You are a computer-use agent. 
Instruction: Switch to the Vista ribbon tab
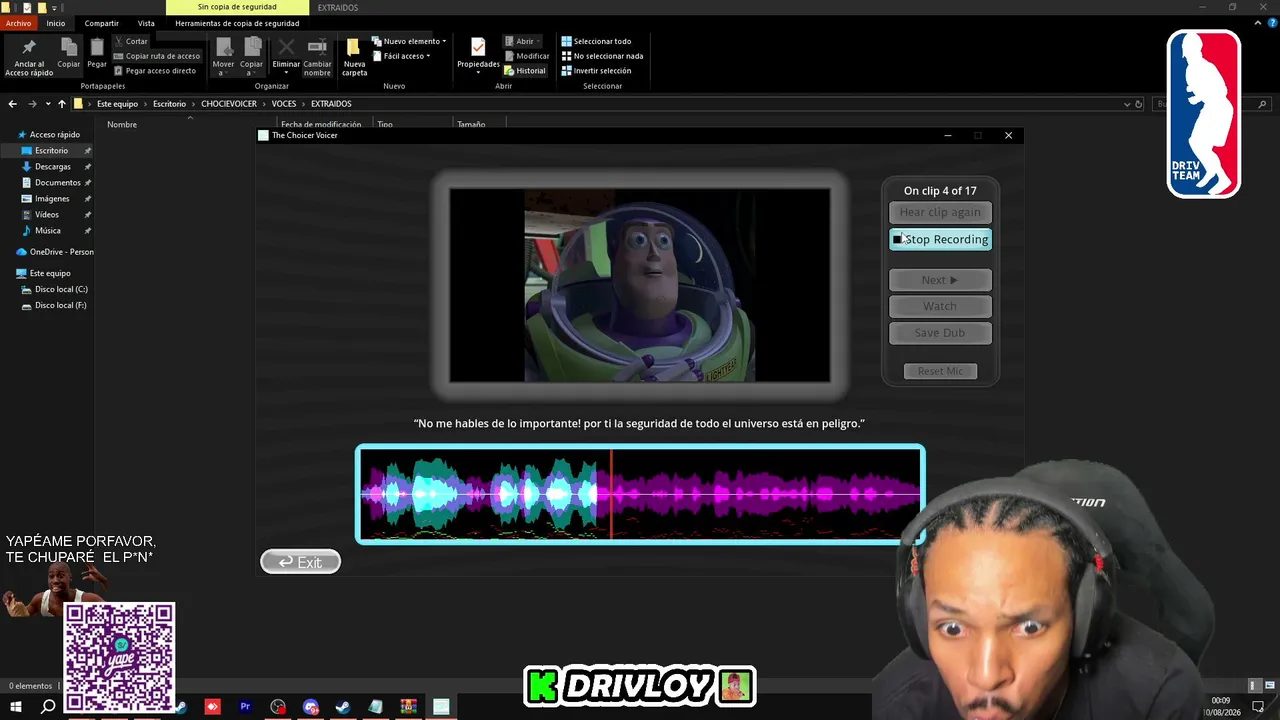(146, 23)
